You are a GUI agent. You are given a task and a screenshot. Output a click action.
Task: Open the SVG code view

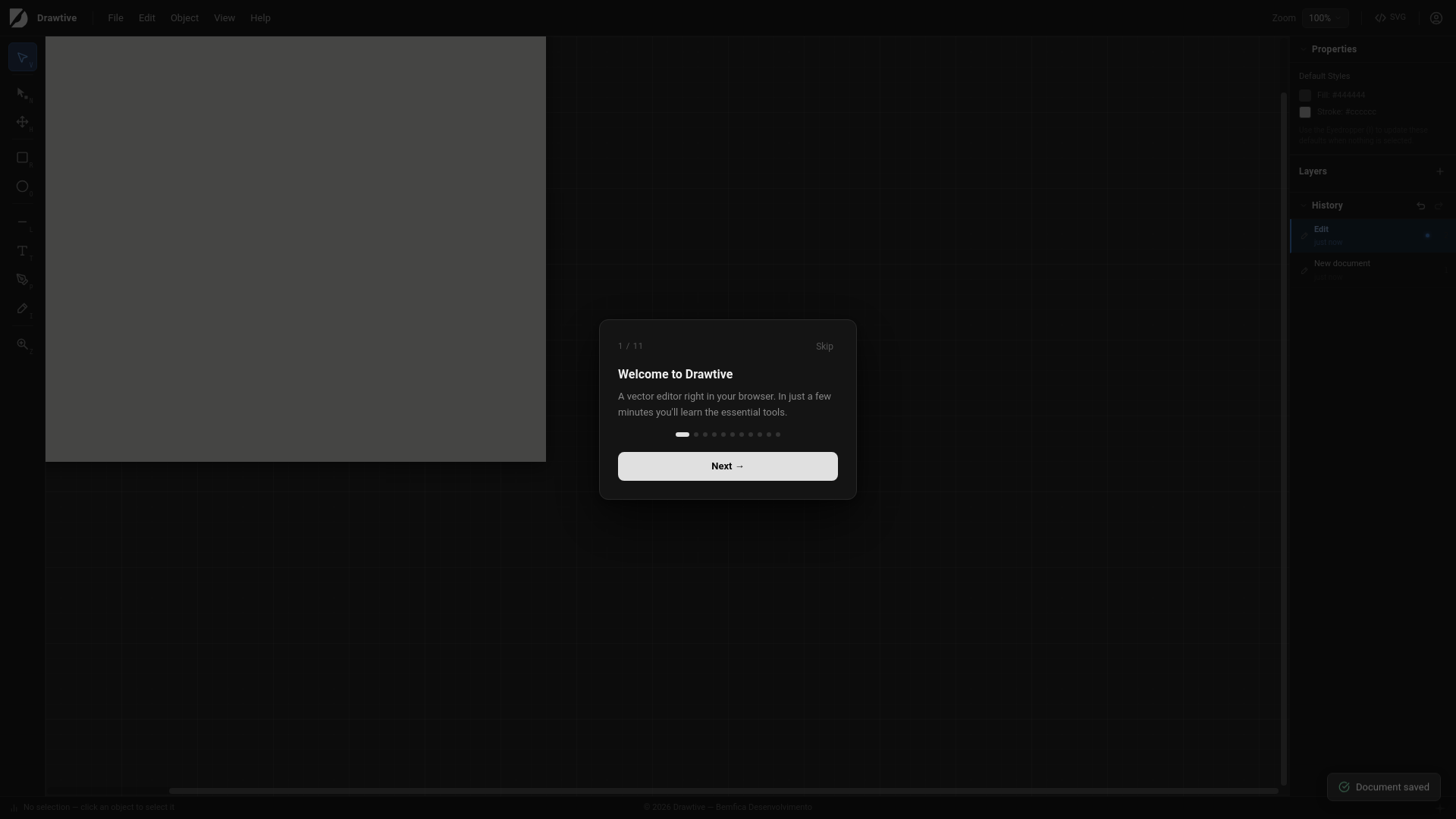[1391, 17]
